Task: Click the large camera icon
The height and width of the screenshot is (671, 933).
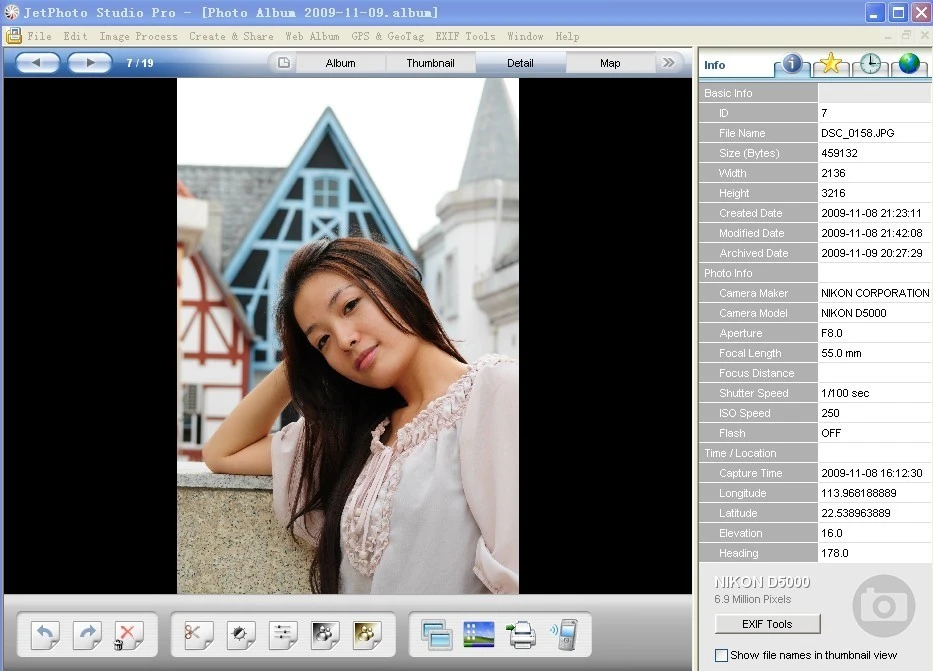Action: pos(884,606)
